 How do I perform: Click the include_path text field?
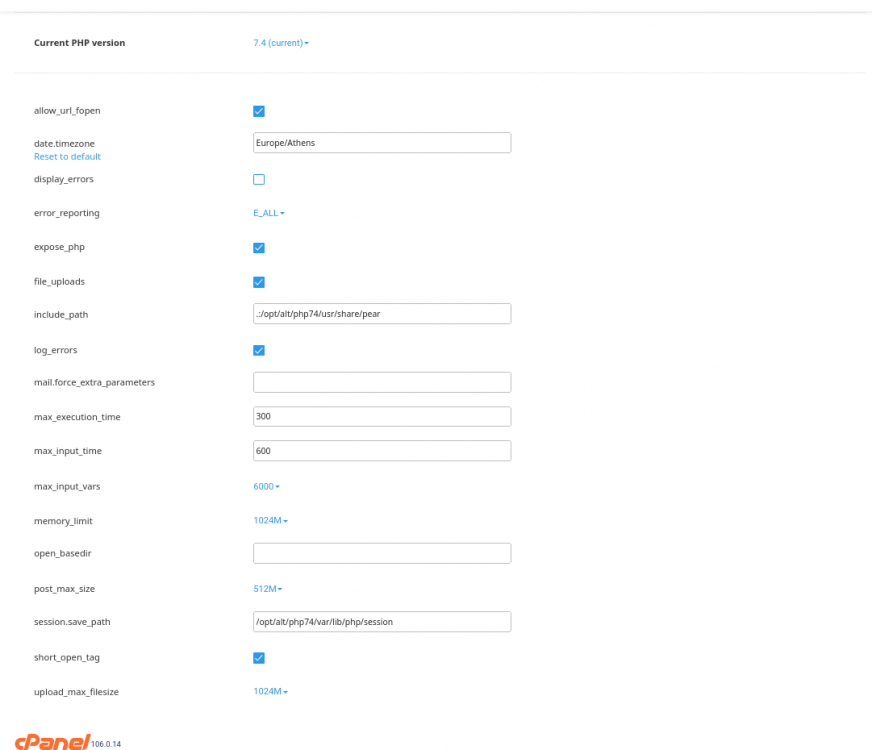tap(382, 313)
